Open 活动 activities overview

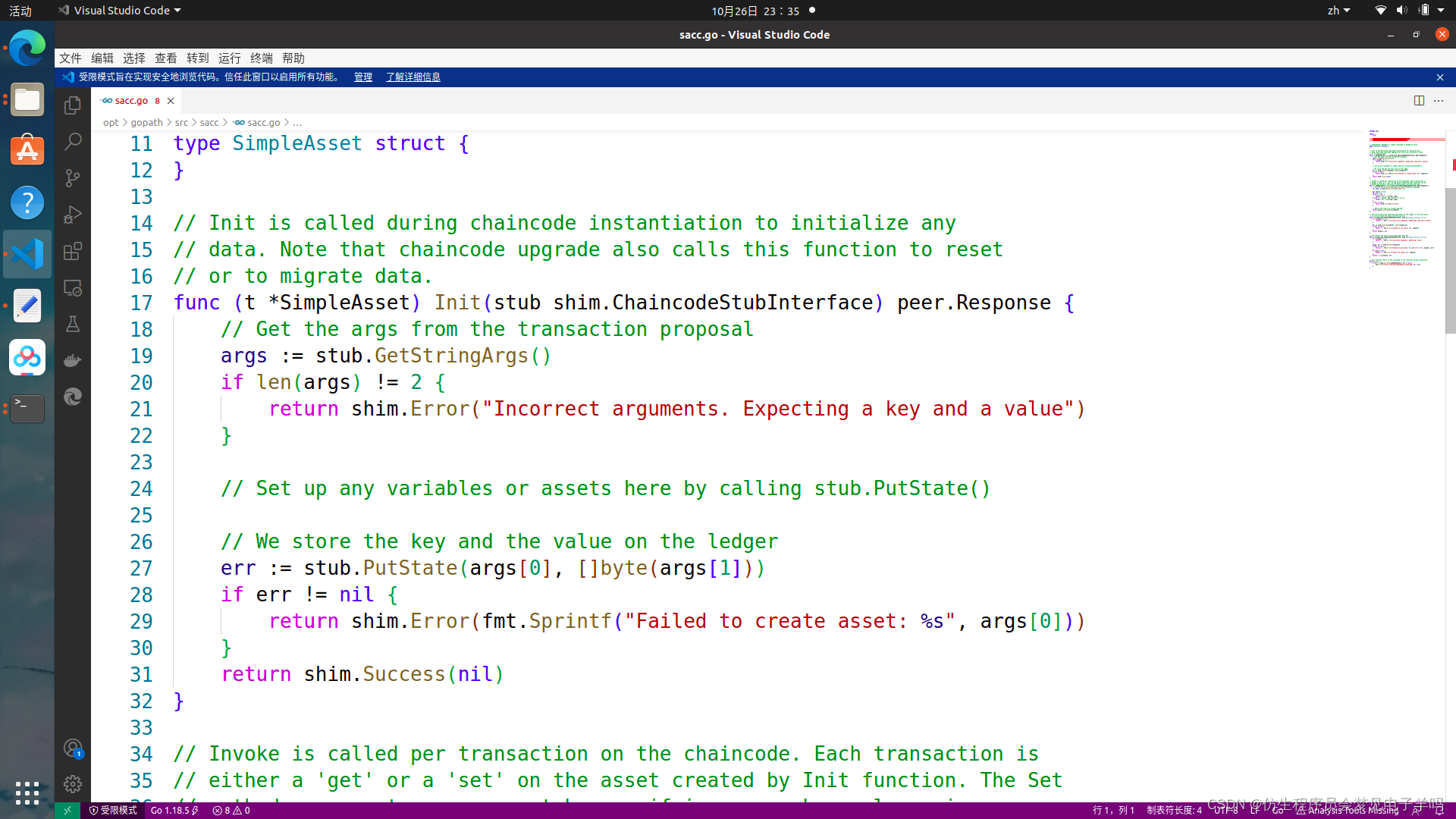point(20,11)
